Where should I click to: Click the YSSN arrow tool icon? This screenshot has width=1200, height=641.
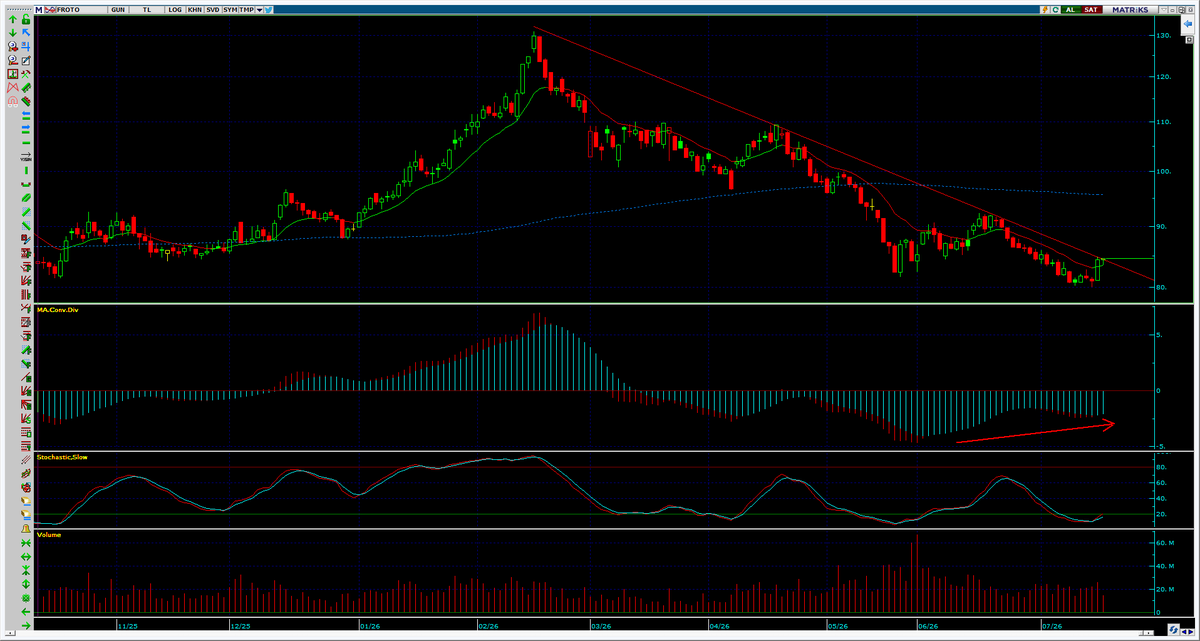[x=26, y=156]
